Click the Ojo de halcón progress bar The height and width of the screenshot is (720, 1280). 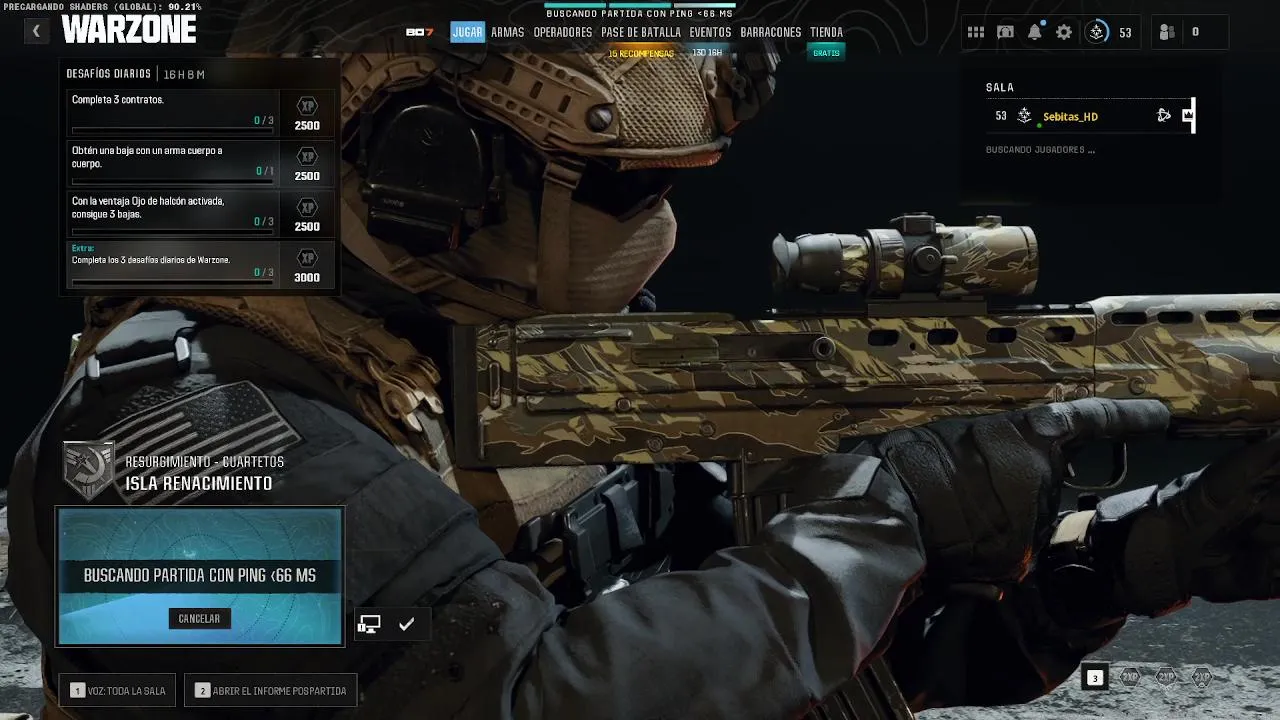click(172, 231)
